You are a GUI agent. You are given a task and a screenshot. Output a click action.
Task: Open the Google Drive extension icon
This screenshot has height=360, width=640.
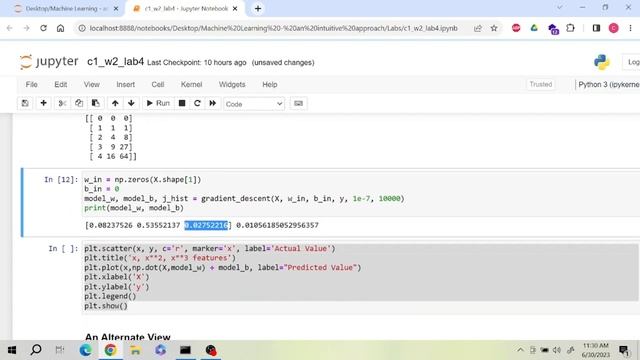click(534, 28)
